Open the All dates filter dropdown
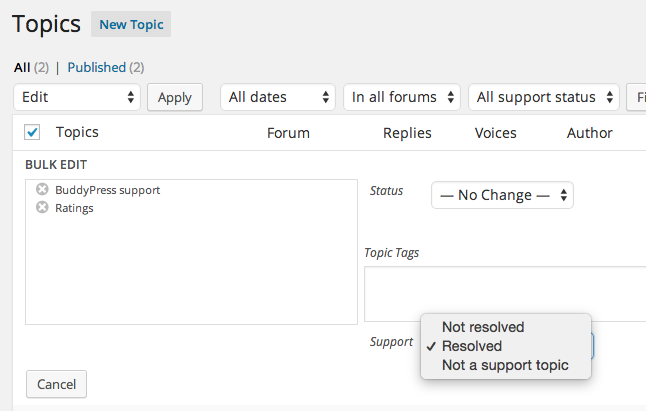The width and height of the screenshot is (646, 411). tap(278, 97)
